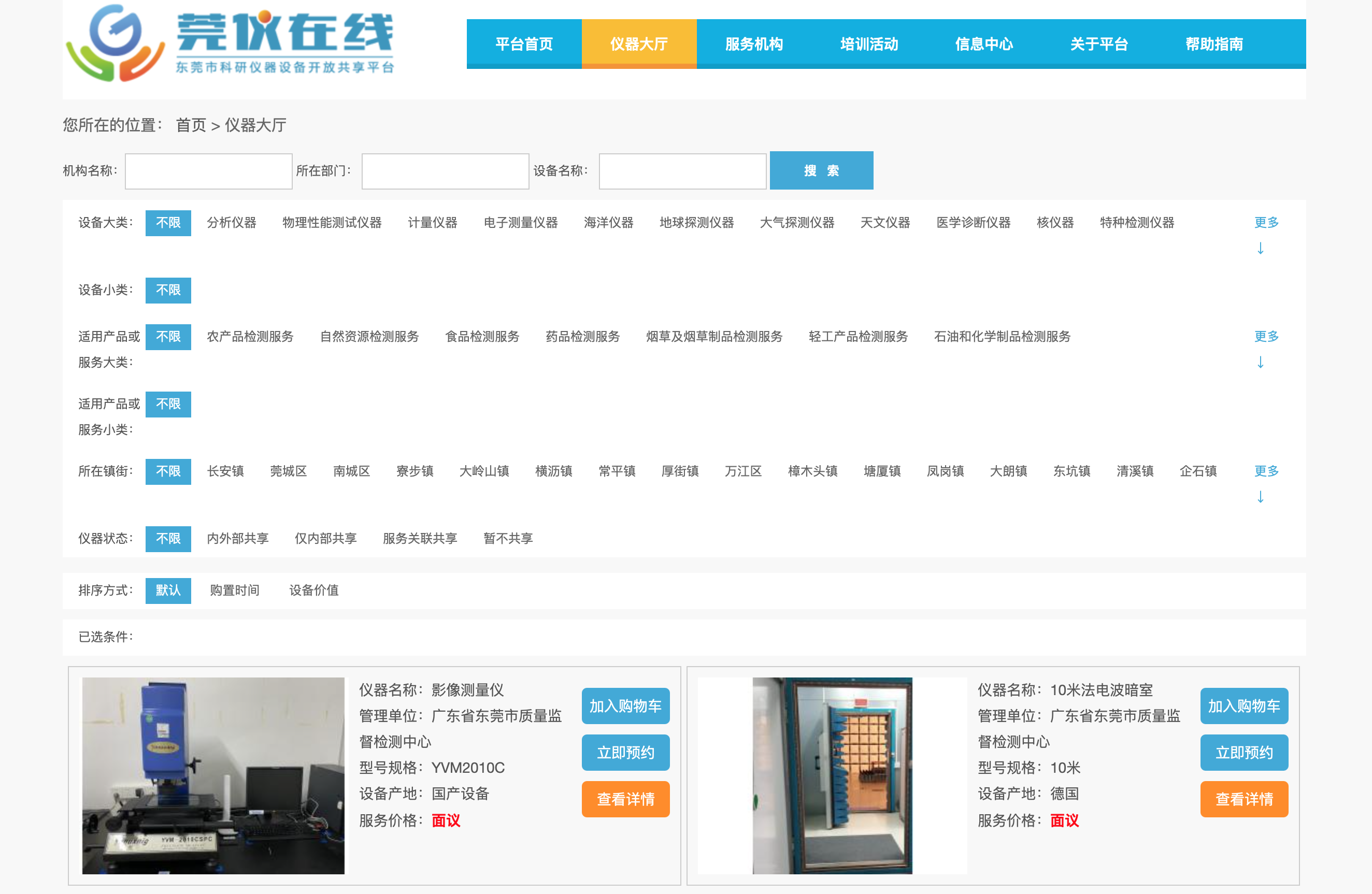Select the 长安镇 town filter

(225, 471)
